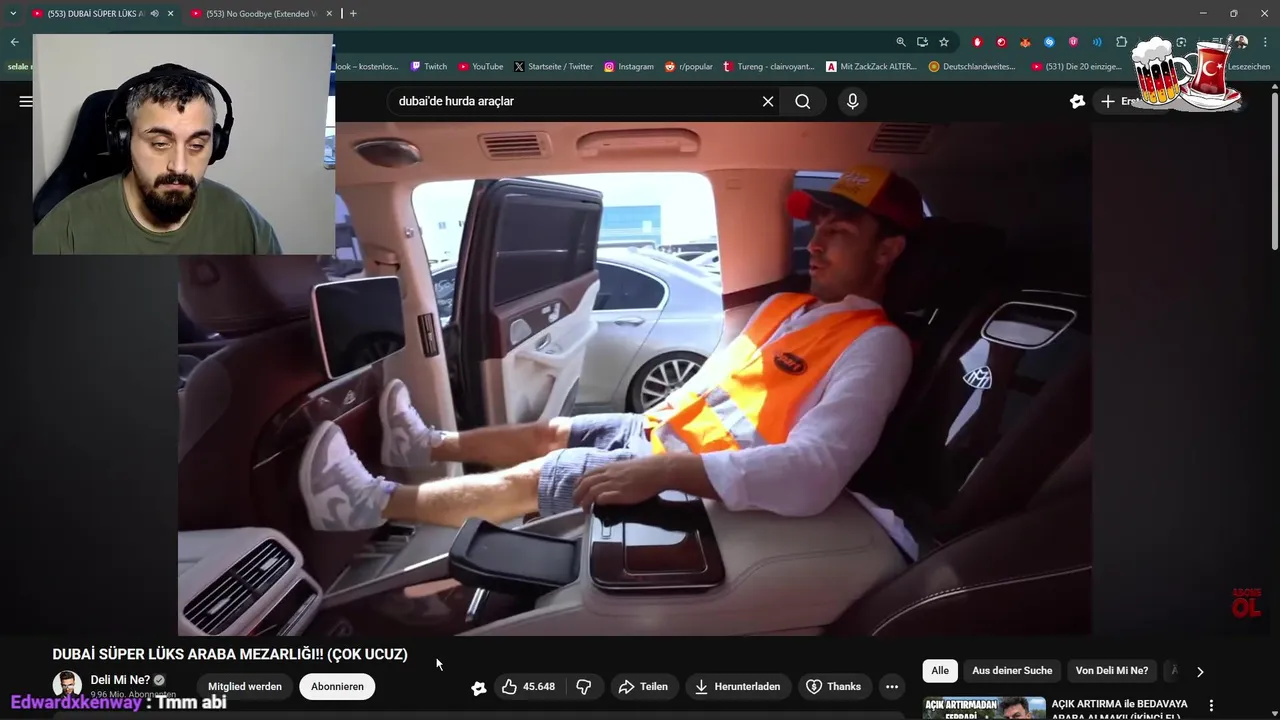
Task: Click the Abonnieren subscribe button
Action: pos(337,687)
